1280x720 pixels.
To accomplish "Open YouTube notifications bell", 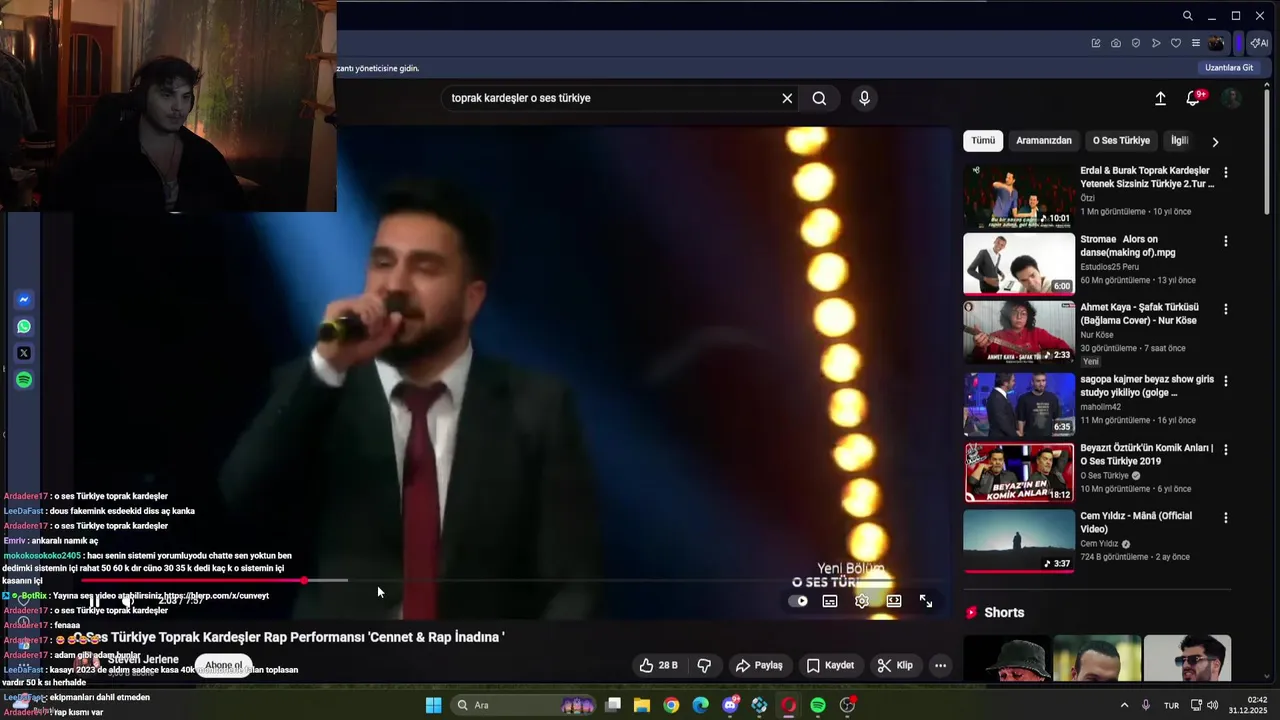I will click(x=1193, y=98).
